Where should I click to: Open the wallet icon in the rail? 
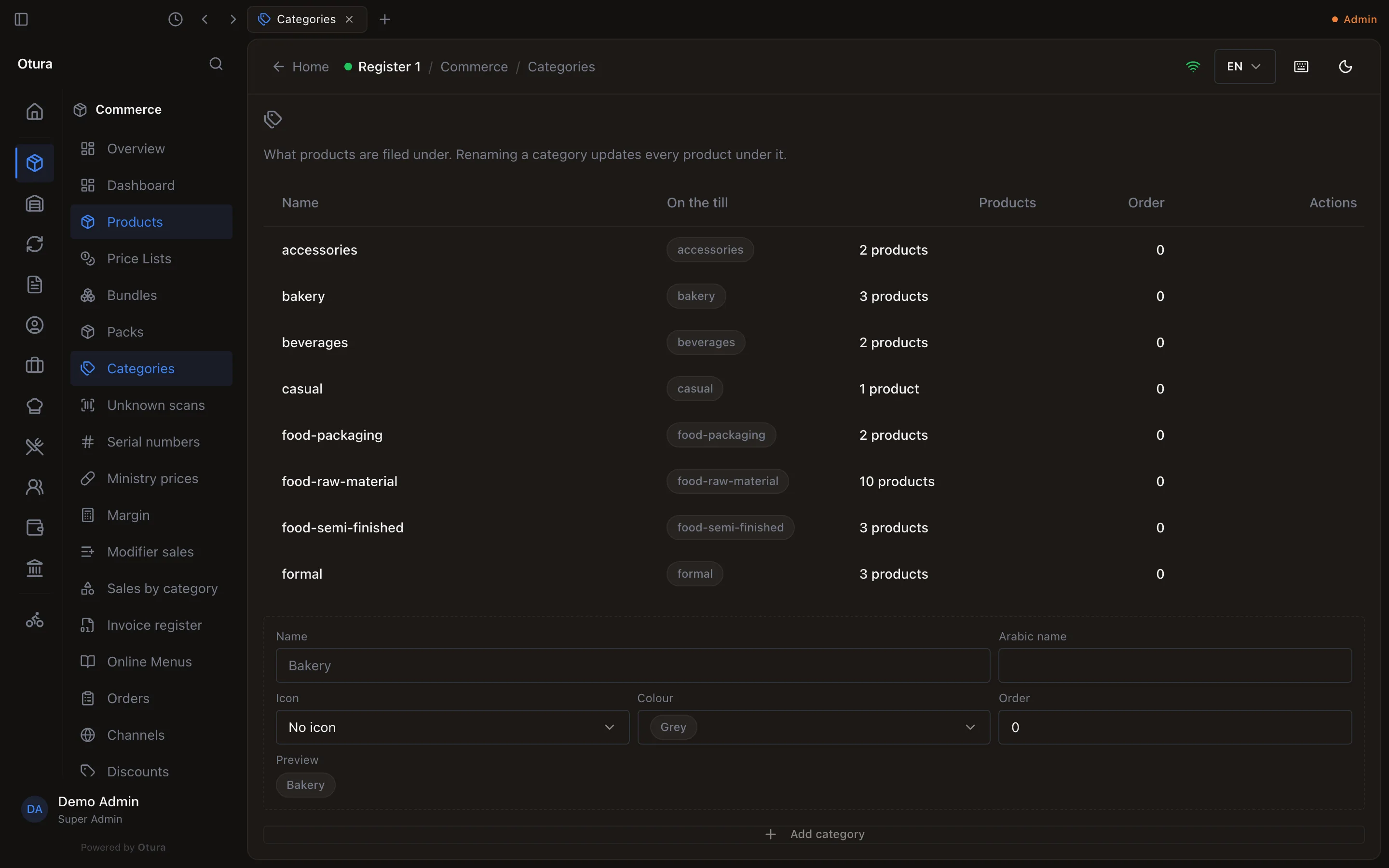35,528
